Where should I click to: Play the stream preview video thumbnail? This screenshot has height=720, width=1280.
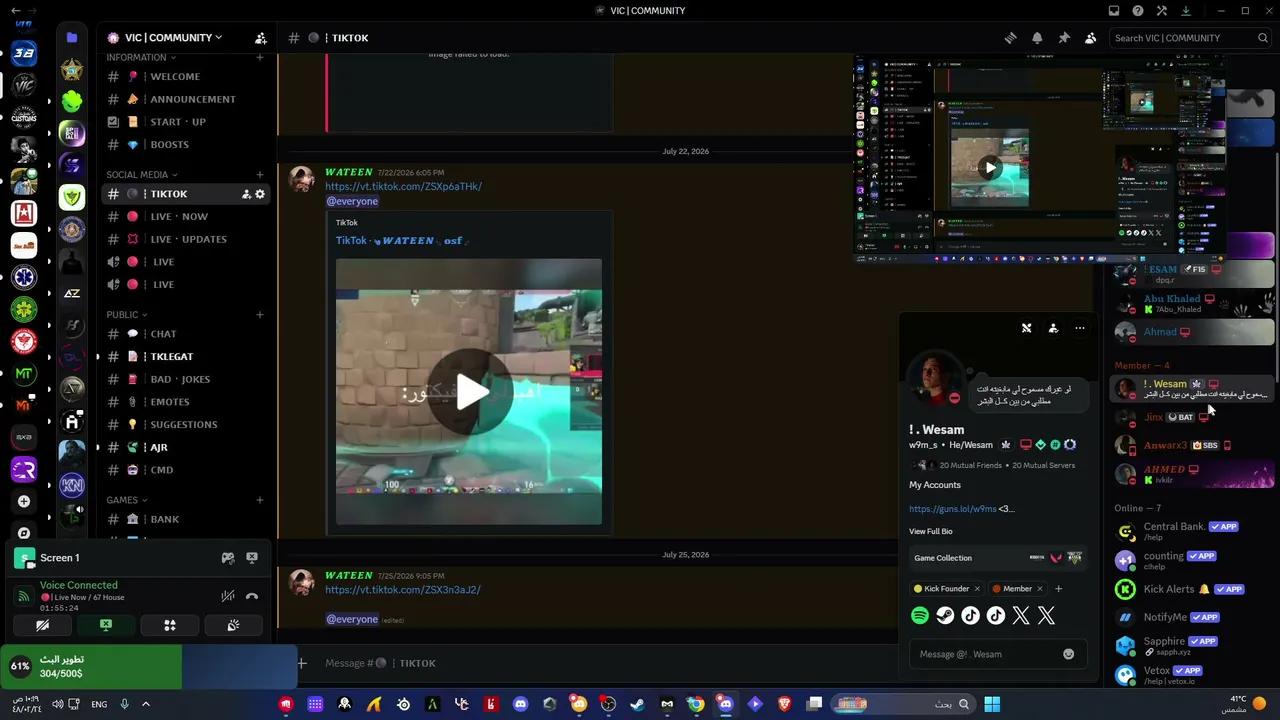pyautogui.click(x=990, y=168)
